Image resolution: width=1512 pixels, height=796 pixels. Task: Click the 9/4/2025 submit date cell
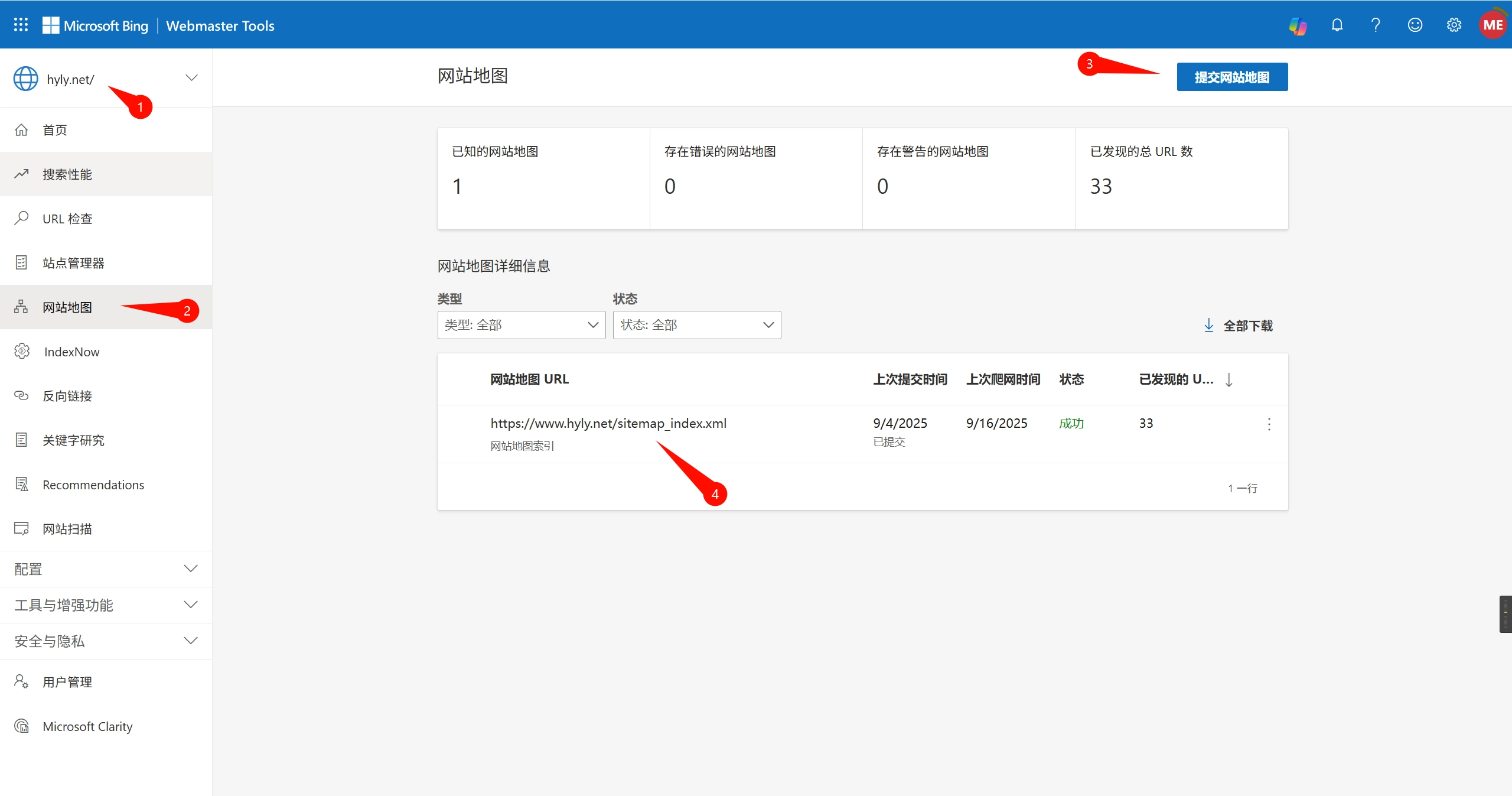click(x=900, y=423)
